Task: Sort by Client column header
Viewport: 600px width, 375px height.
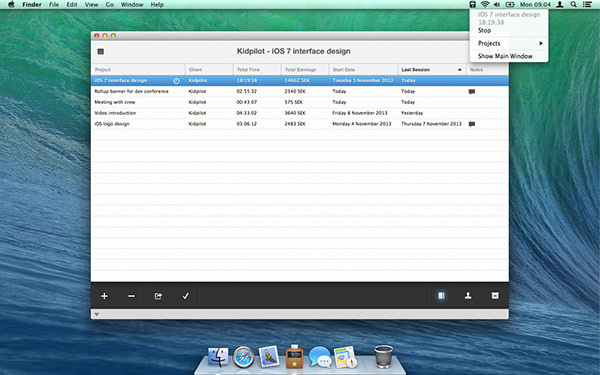Action: [209, 70]
